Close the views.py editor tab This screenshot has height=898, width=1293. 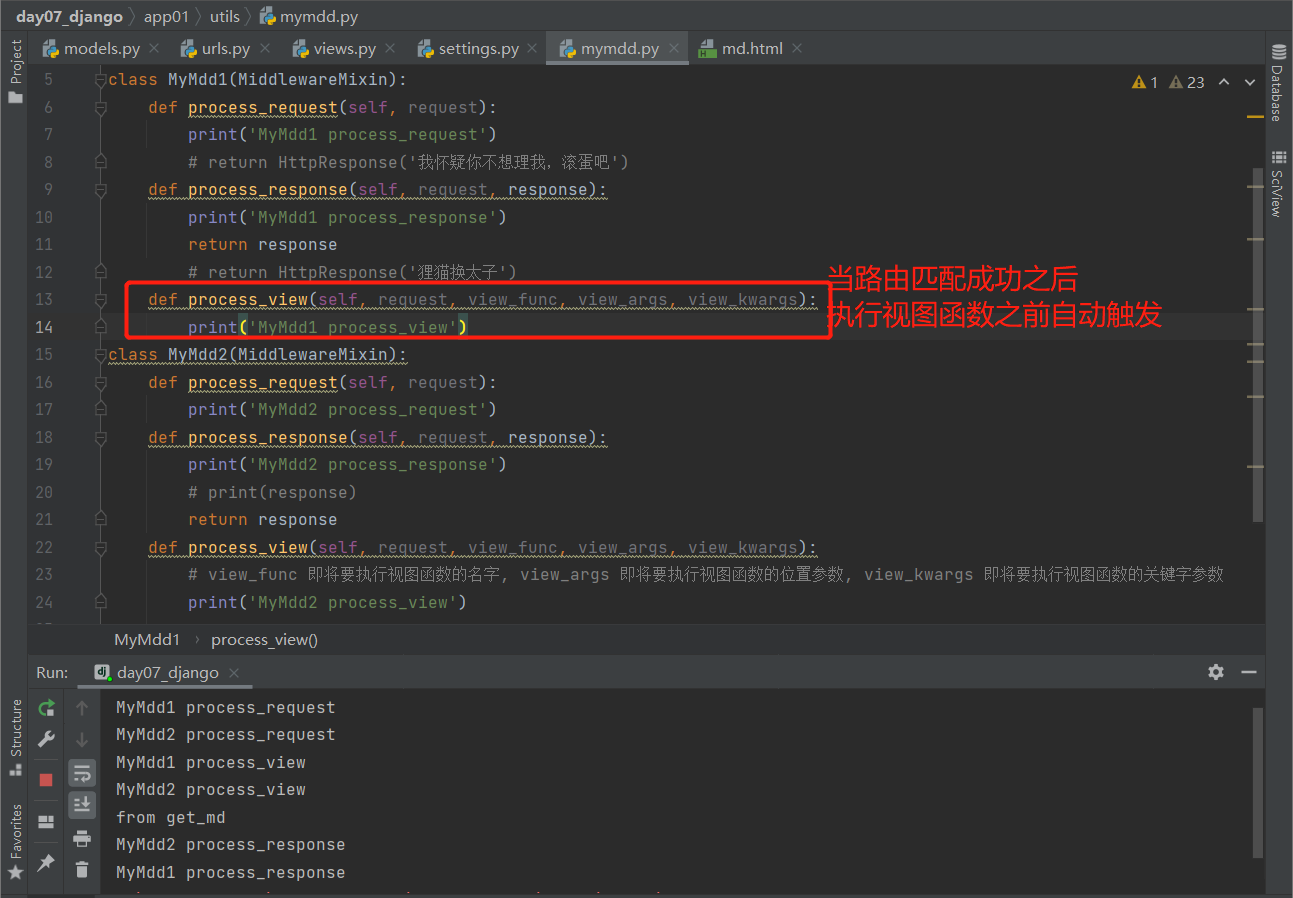(390, 48)
